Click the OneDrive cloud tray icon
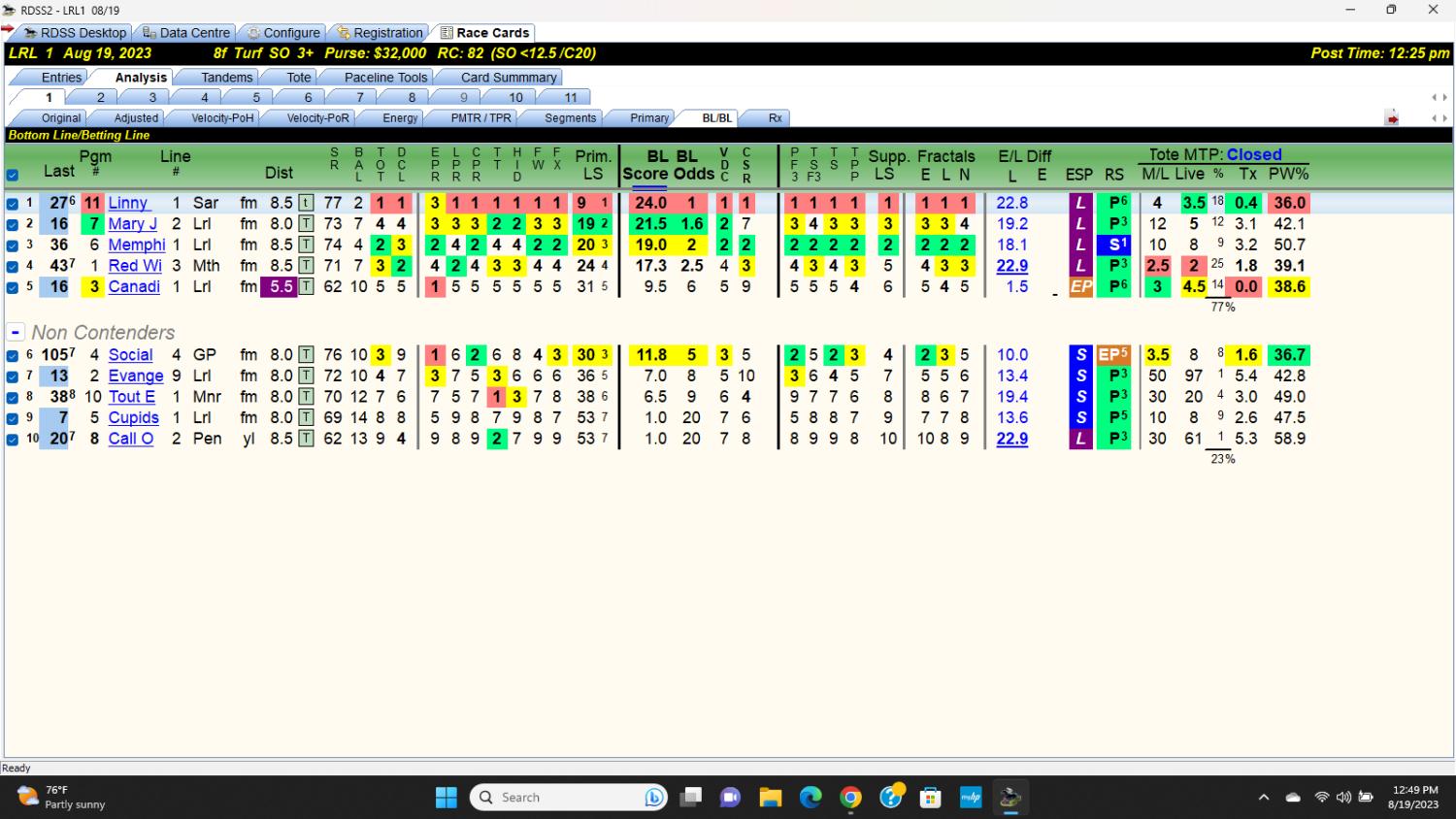 (1293, 798)
